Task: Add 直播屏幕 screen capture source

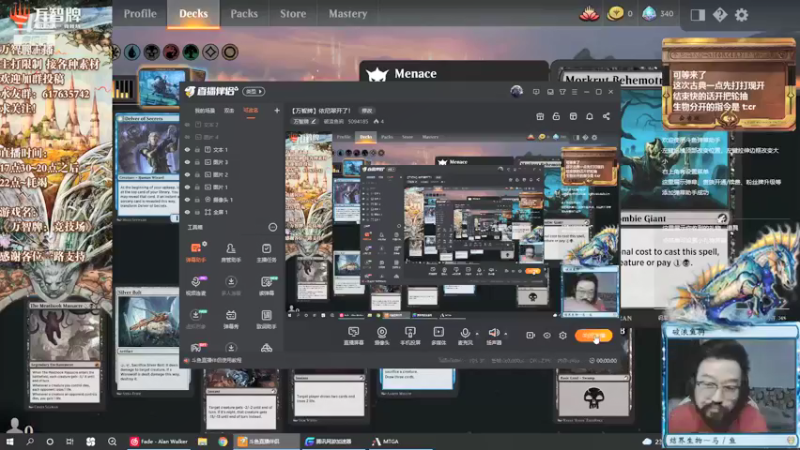Action: [353, 336]
